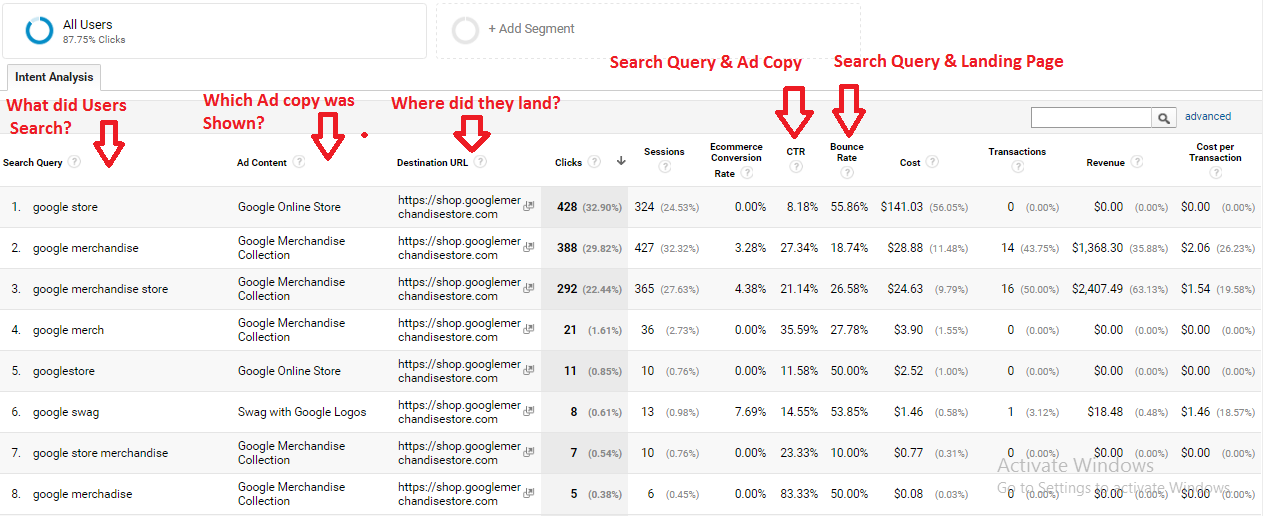Click ad content 'Swag with Google Logos'
The image size is (1263, 516).
click(x=302, y=412)
